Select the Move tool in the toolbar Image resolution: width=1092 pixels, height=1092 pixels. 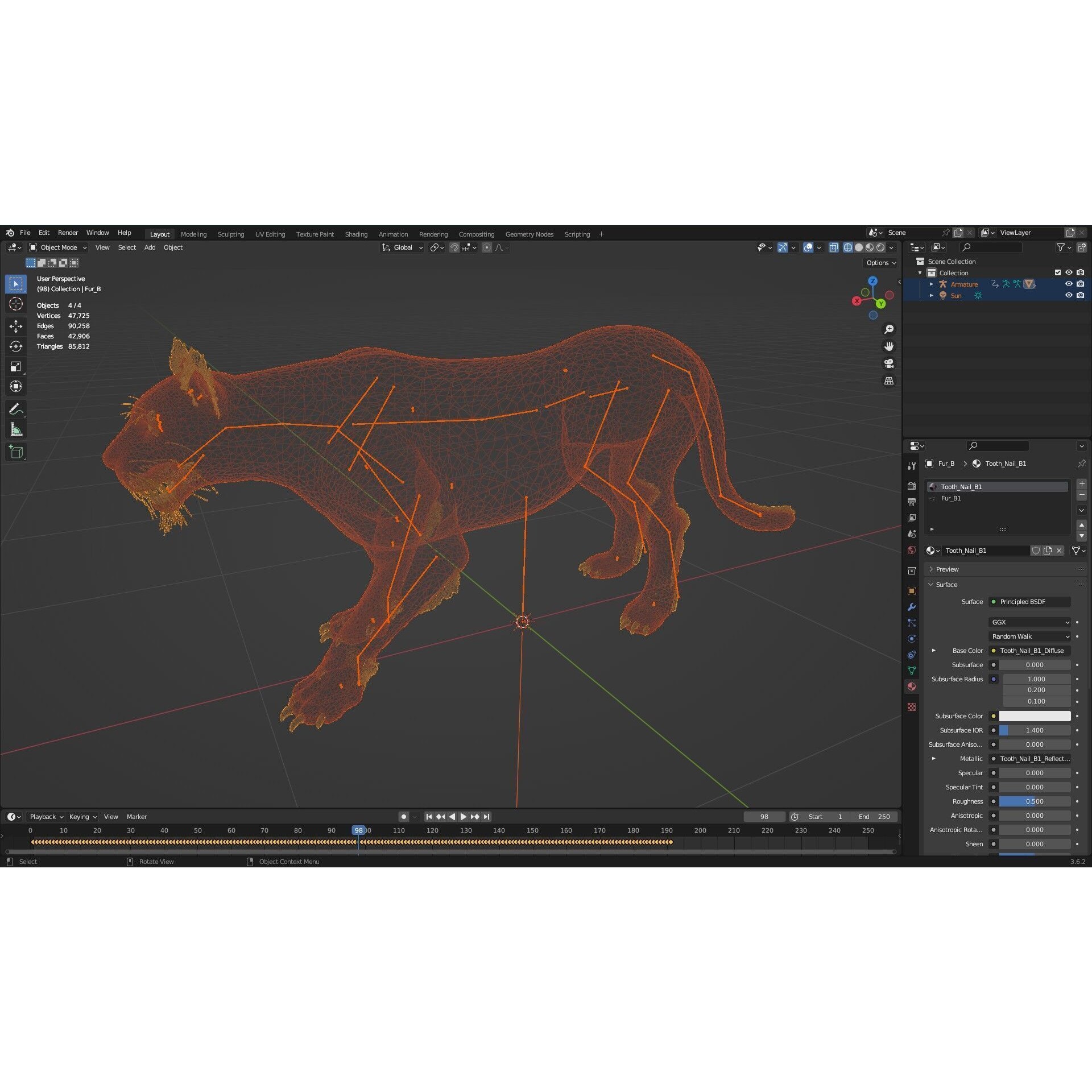click(x=16, y=327)
